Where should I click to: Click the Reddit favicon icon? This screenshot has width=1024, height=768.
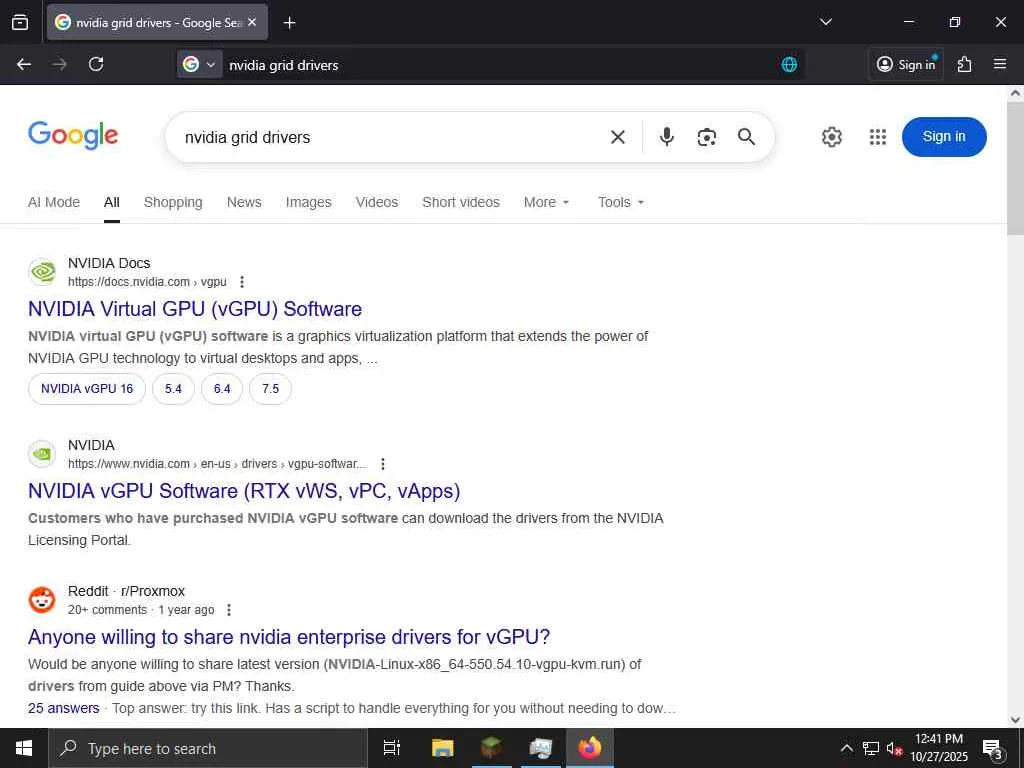click(x=42, y=600)
